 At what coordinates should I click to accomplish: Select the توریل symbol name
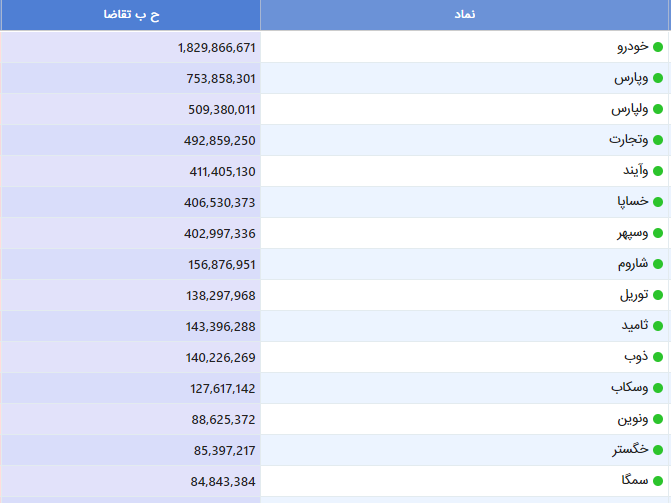click(x=633, y=295)
